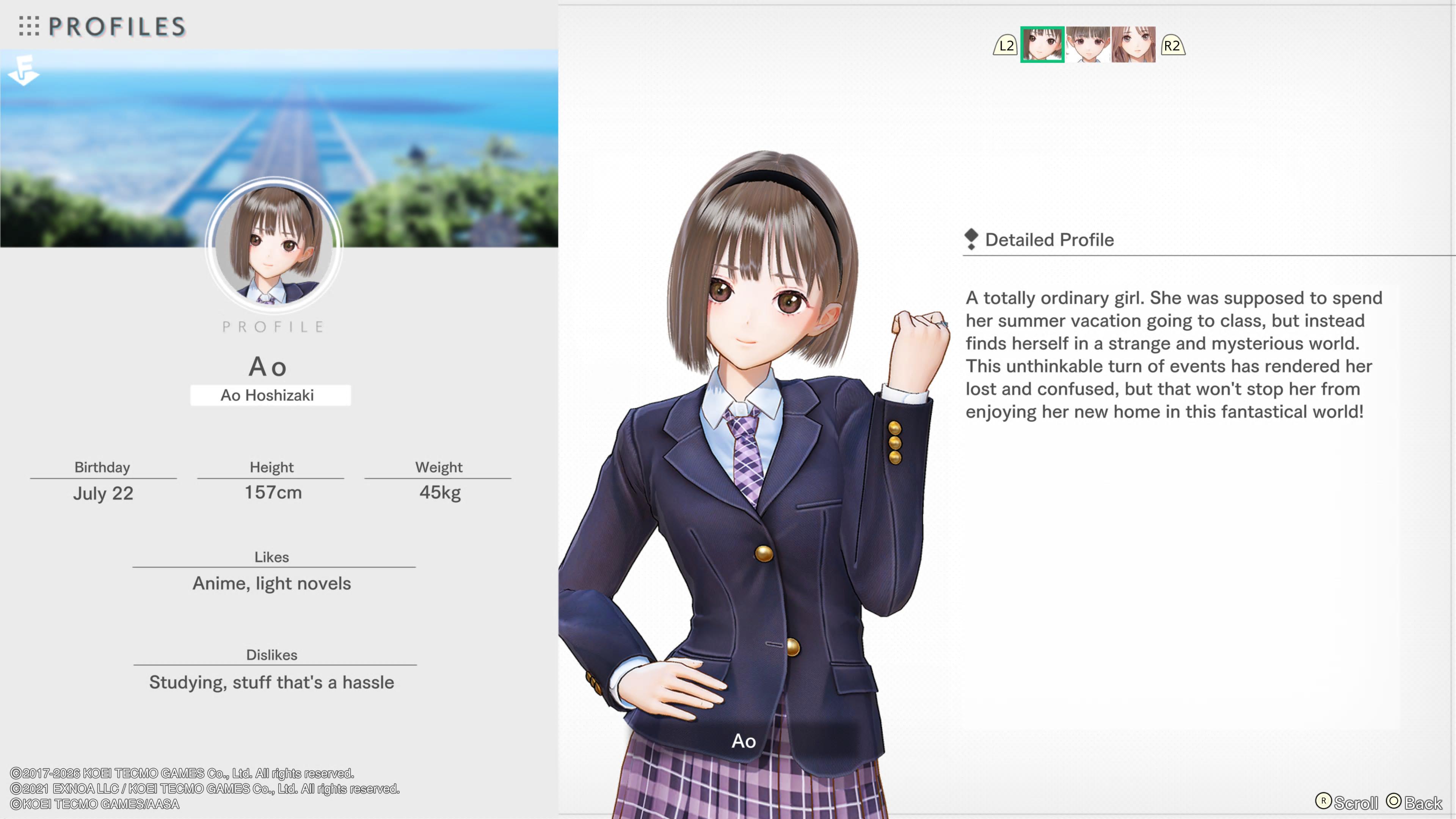Click the height value 157cm
The height and width of the screenshot is (819, 1456).
(x=273, y=492)
